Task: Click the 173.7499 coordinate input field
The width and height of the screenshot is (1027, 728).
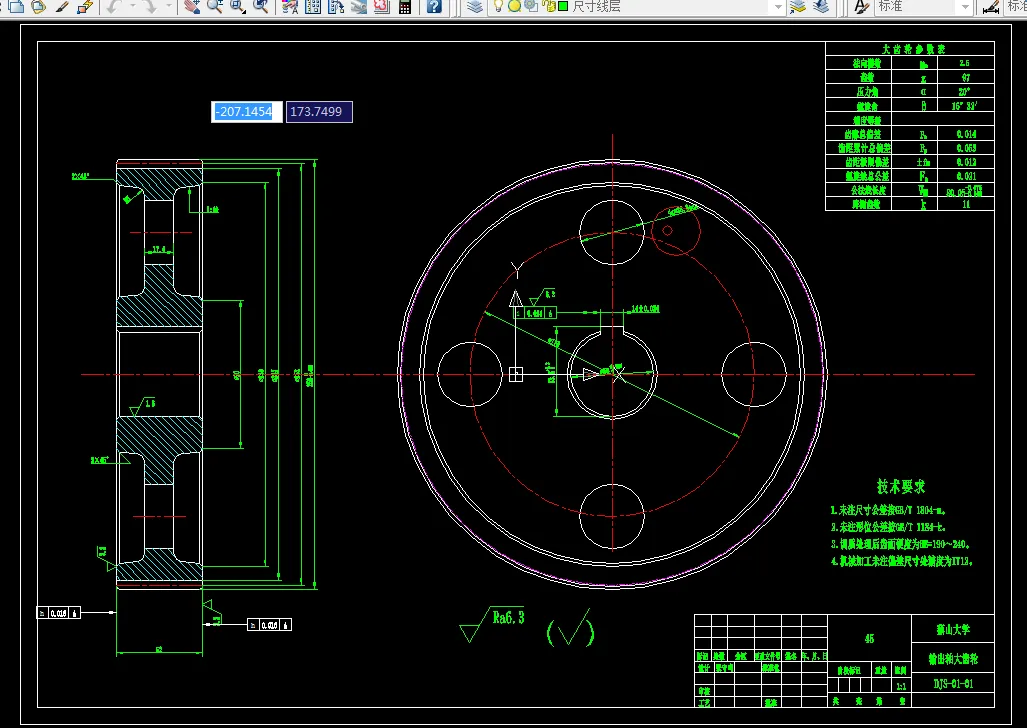Action: pos(319,112)
